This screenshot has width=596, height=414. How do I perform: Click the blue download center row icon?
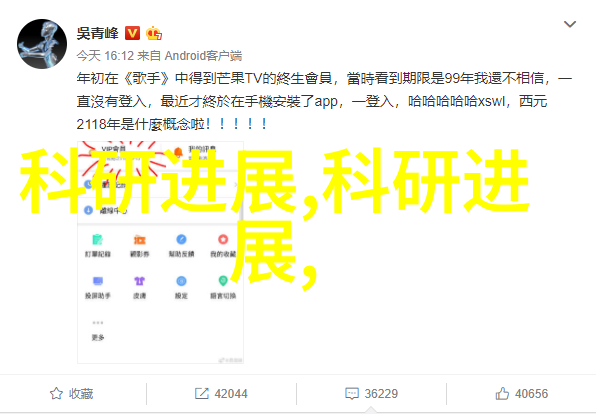pos(88,210)
